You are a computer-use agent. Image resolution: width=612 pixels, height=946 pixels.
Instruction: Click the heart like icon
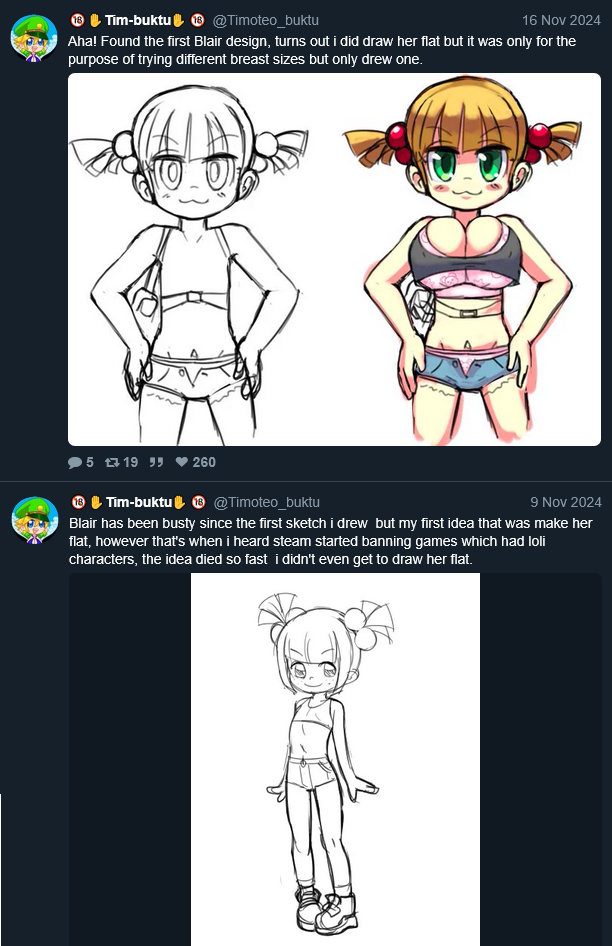pos(182,463)
